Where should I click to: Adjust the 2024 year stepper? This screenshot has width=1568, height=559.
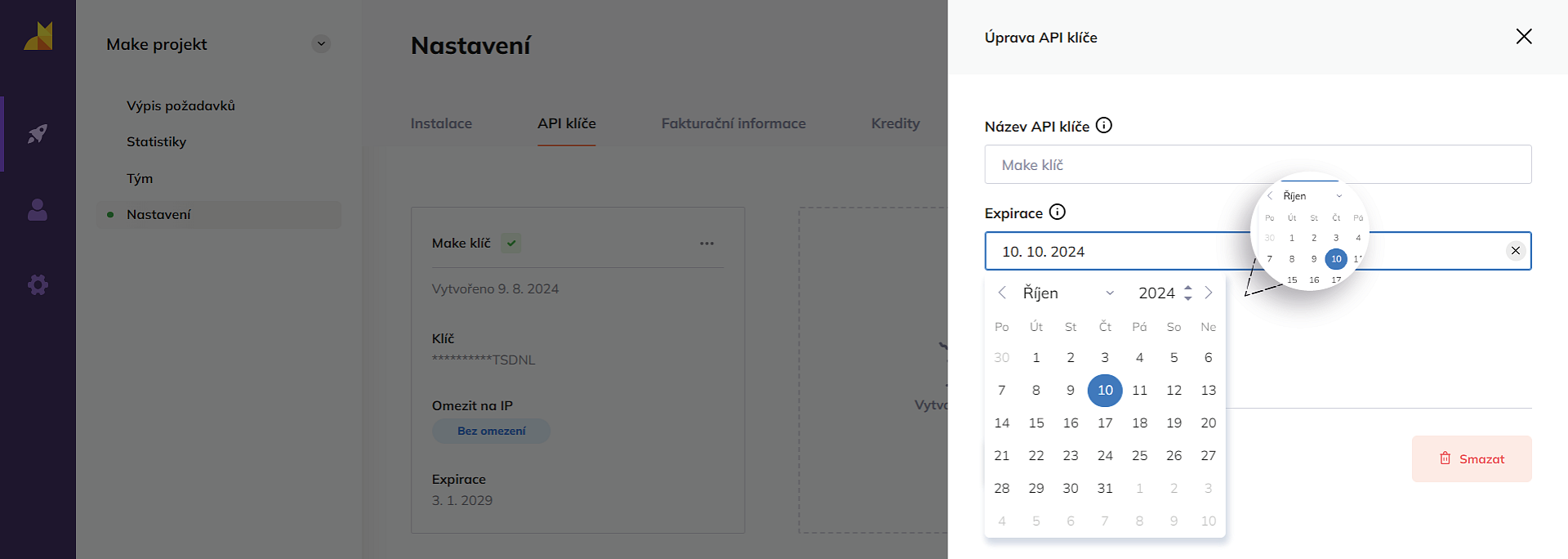coord(1187,293)
